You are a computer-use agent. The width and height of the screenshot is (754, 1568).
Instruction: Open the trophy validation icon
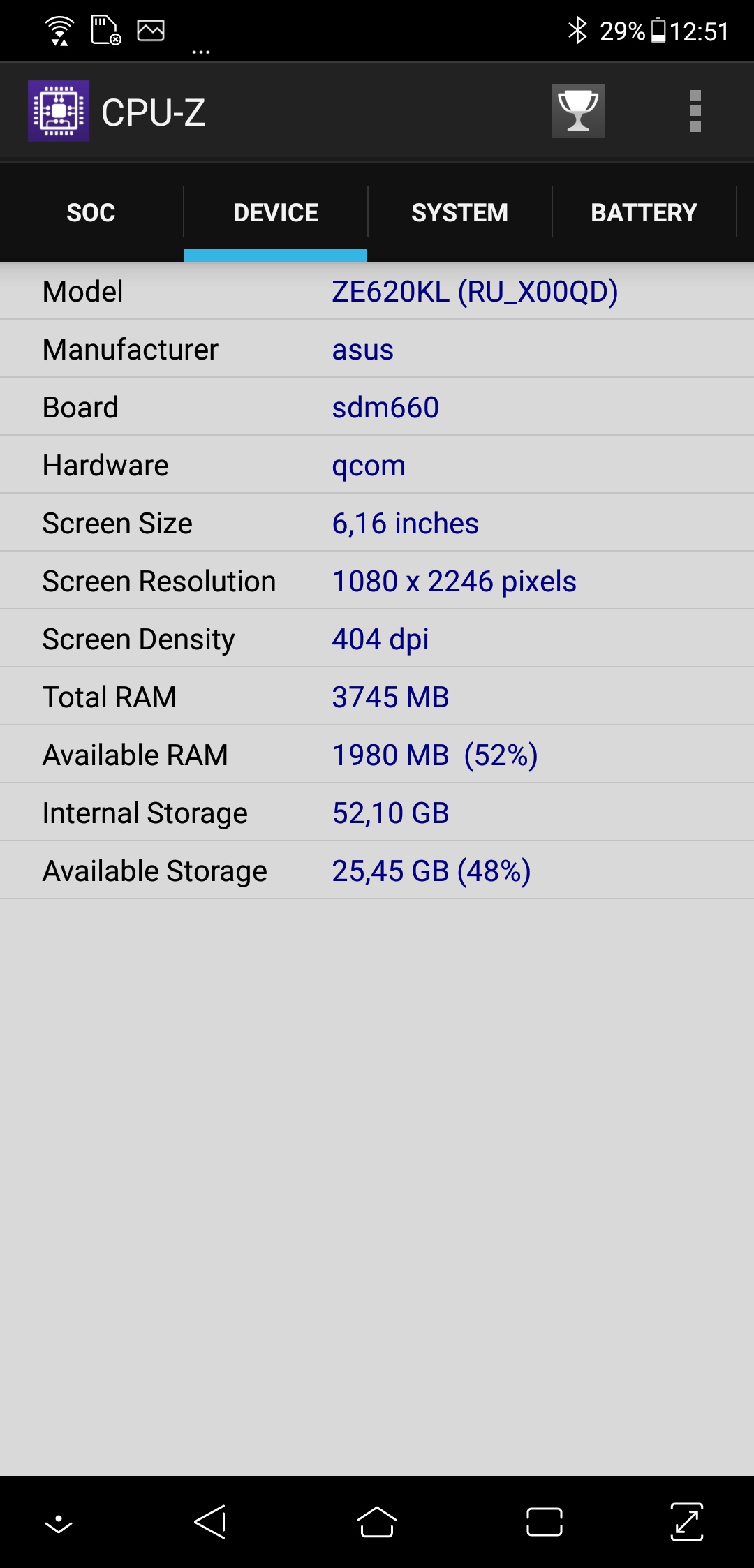click(578, 111)
